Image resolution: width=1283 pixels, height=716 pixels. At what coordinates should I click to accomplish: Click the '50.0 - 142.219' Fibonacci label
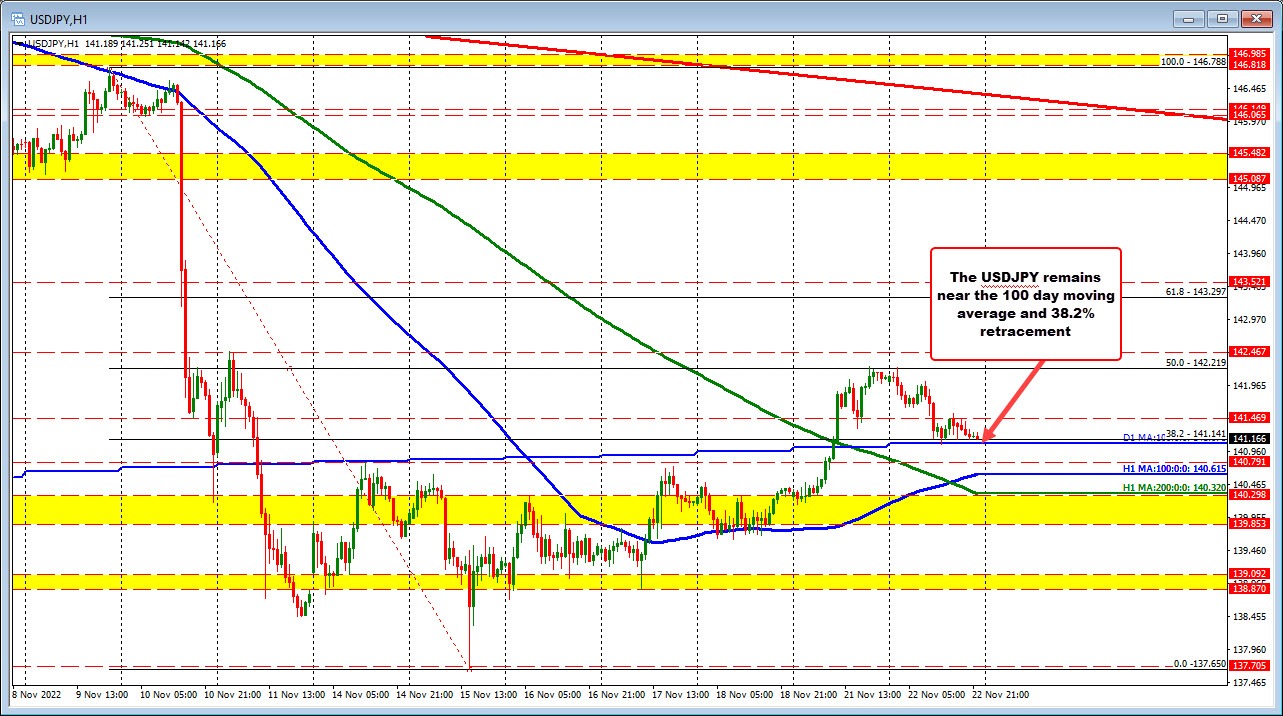tap(1196, 362)
